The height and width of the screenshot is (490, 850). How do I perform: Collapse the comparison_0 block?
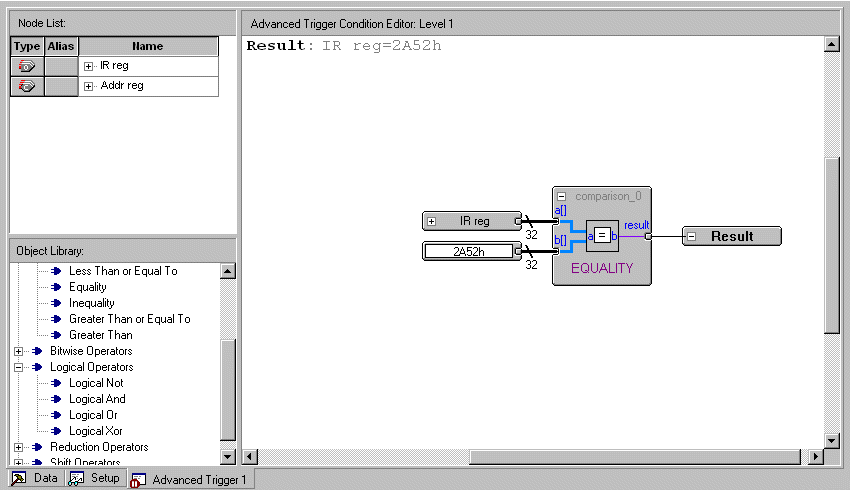562,196
